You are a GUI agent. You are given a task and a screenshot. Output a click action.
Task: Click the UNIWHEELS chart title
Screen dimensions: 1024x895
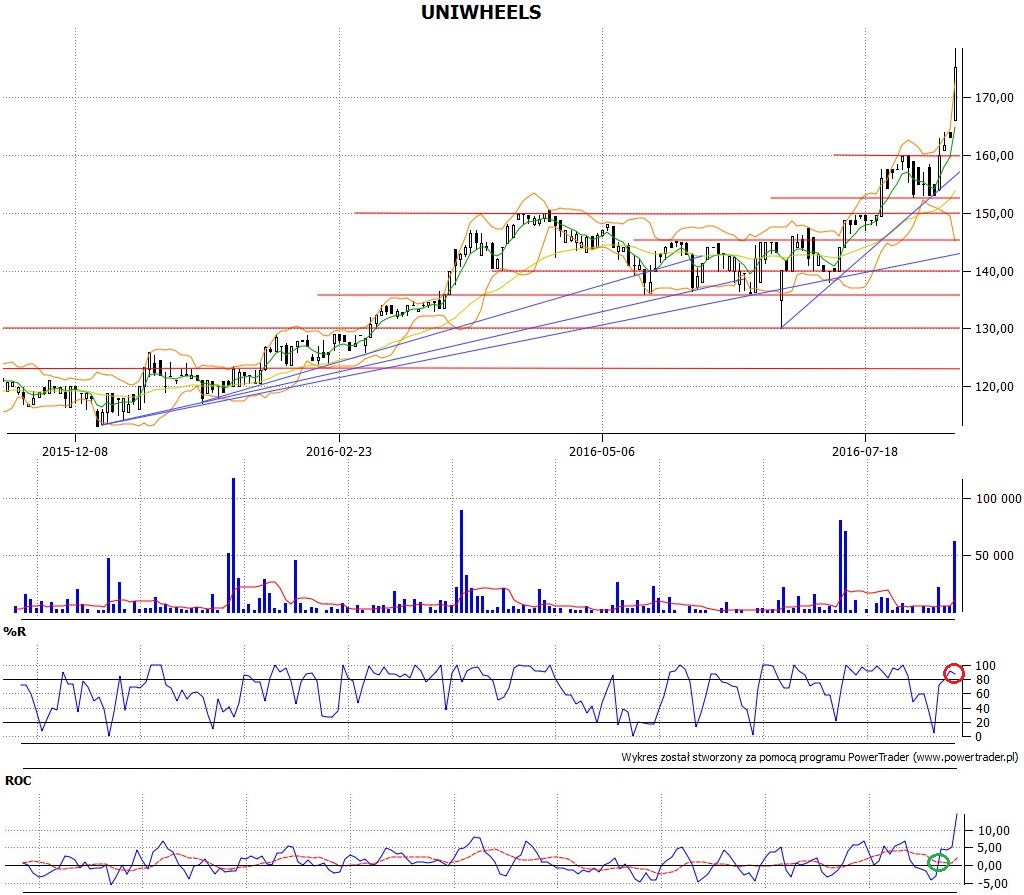(481, 12)
